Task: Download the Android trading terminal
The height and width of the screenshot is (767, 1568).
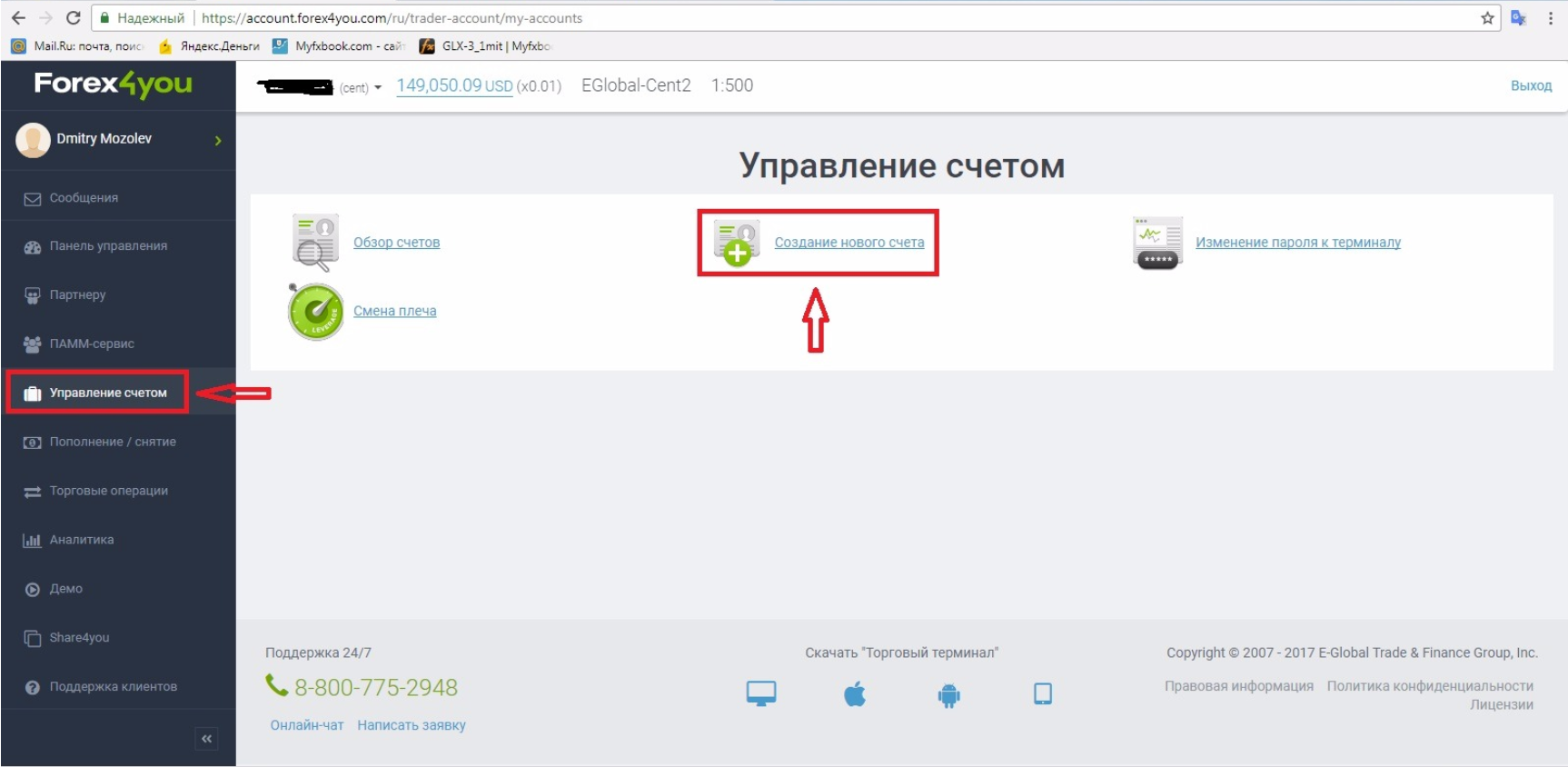Action: [x=948, y=695]
